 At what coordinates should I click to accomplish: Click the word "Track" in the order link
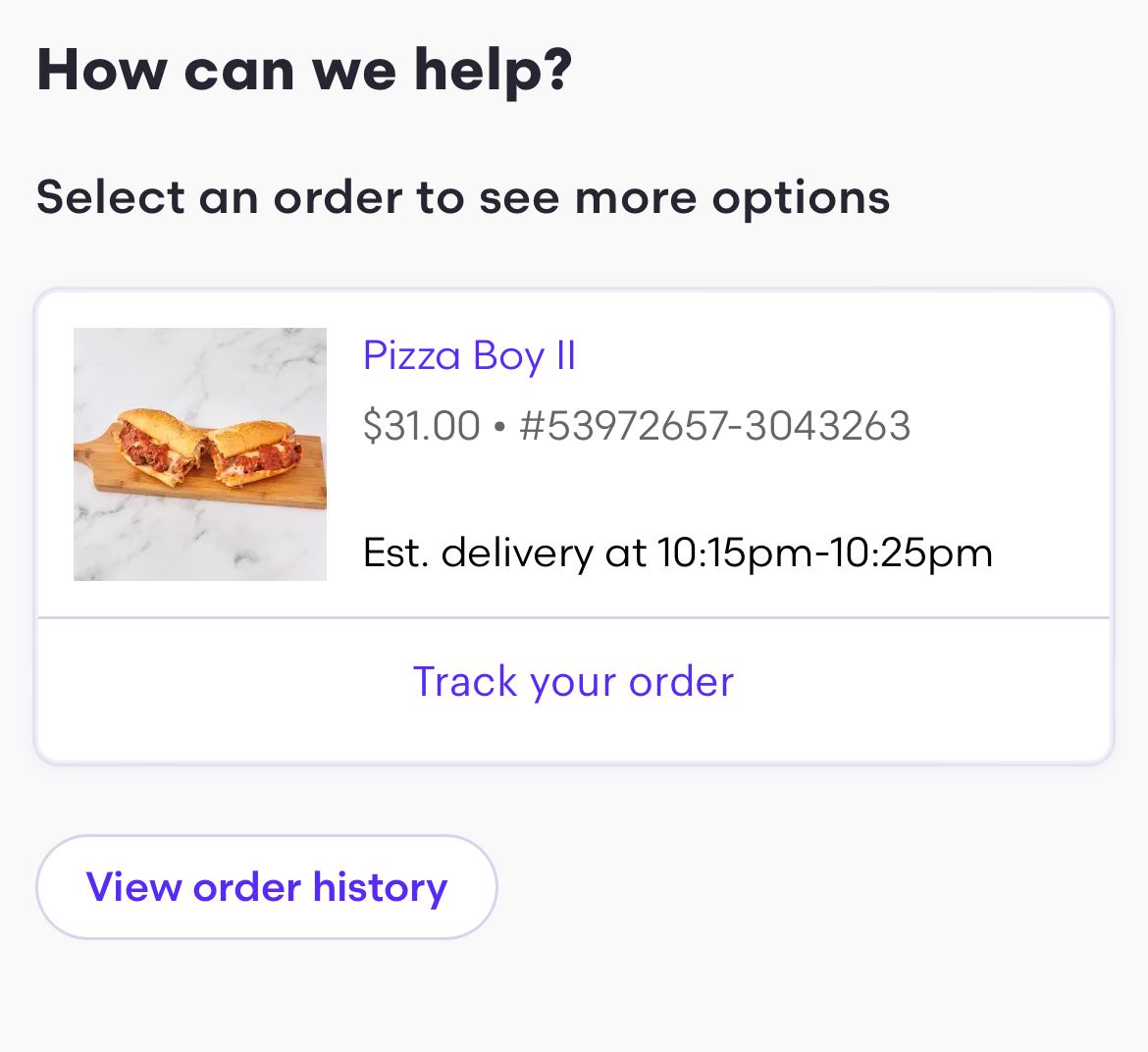coord(464,682)
